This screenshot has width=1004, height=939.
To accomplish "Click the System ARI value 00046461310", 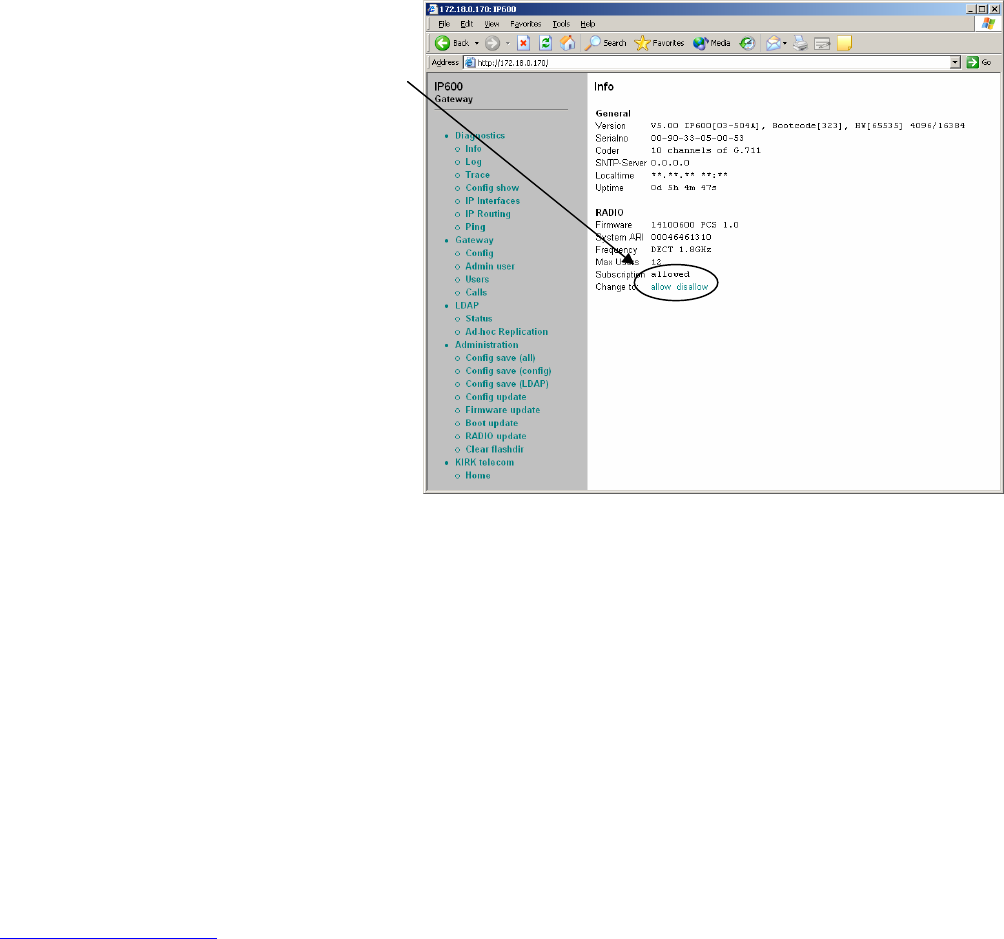I will tap(681, 237).
